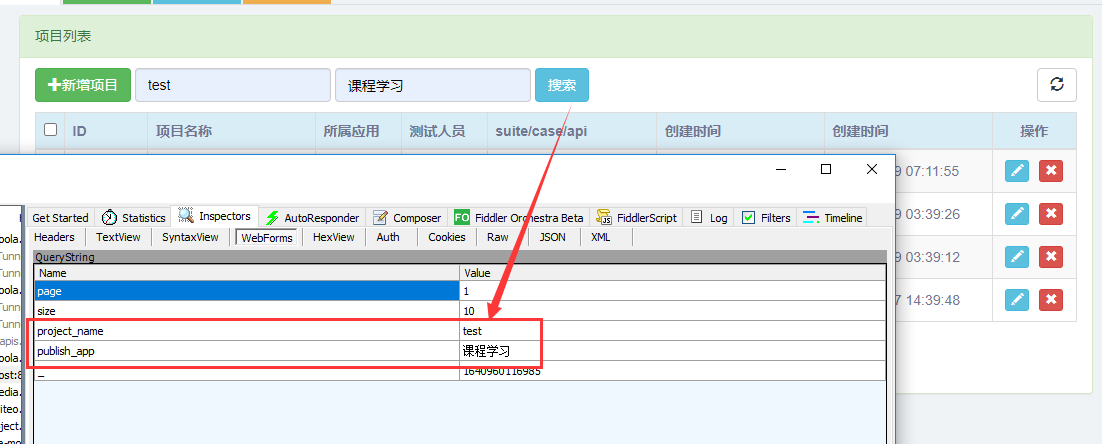
Task: Select the publish_app parameter row
Action: coord(460,351)
